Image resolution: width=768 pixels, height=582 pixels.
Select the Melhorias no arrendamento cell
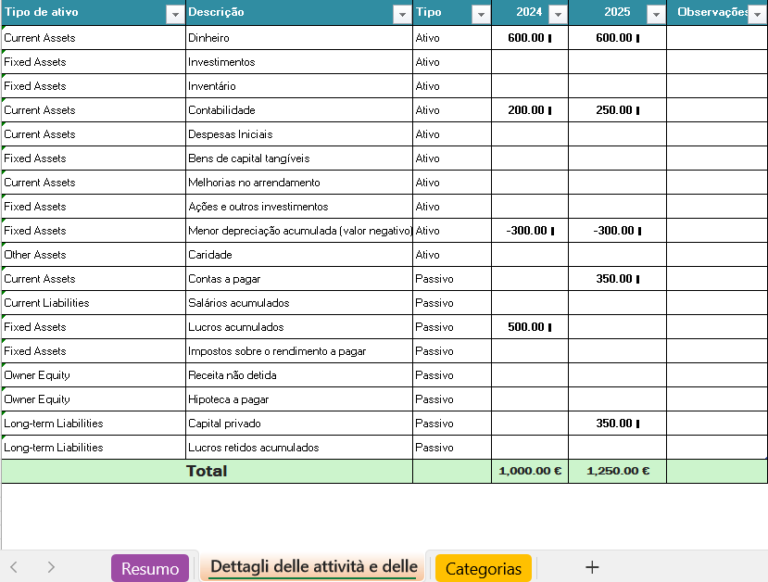pos(299,182)
